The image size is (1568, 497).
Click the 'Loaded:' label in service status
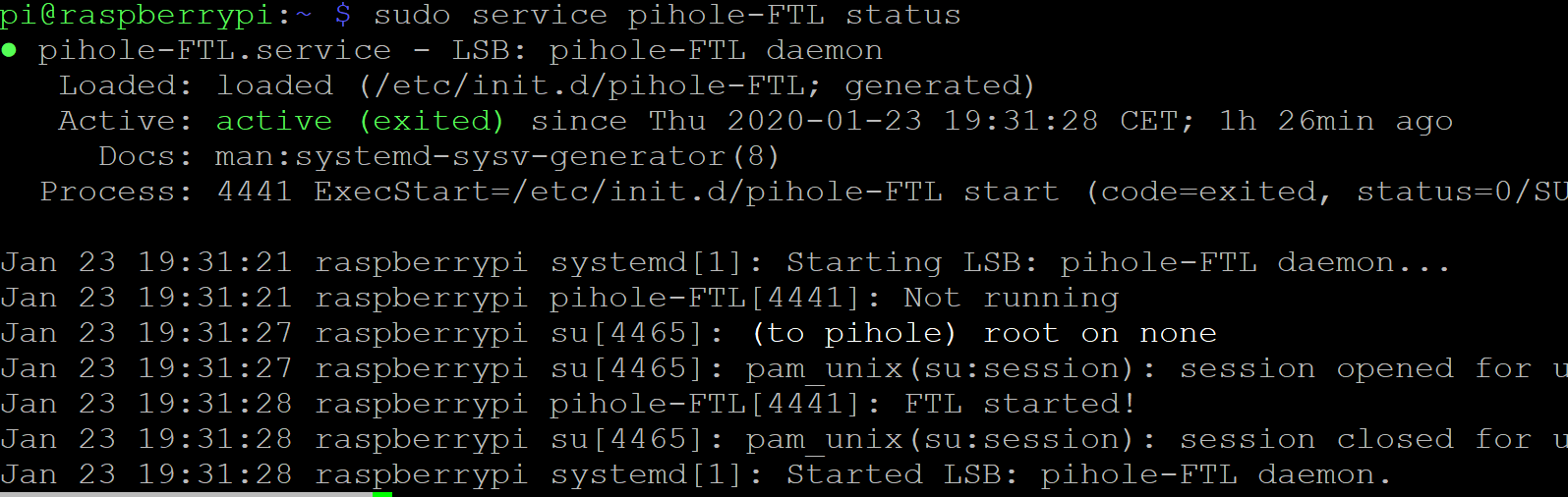pos(126,85)
